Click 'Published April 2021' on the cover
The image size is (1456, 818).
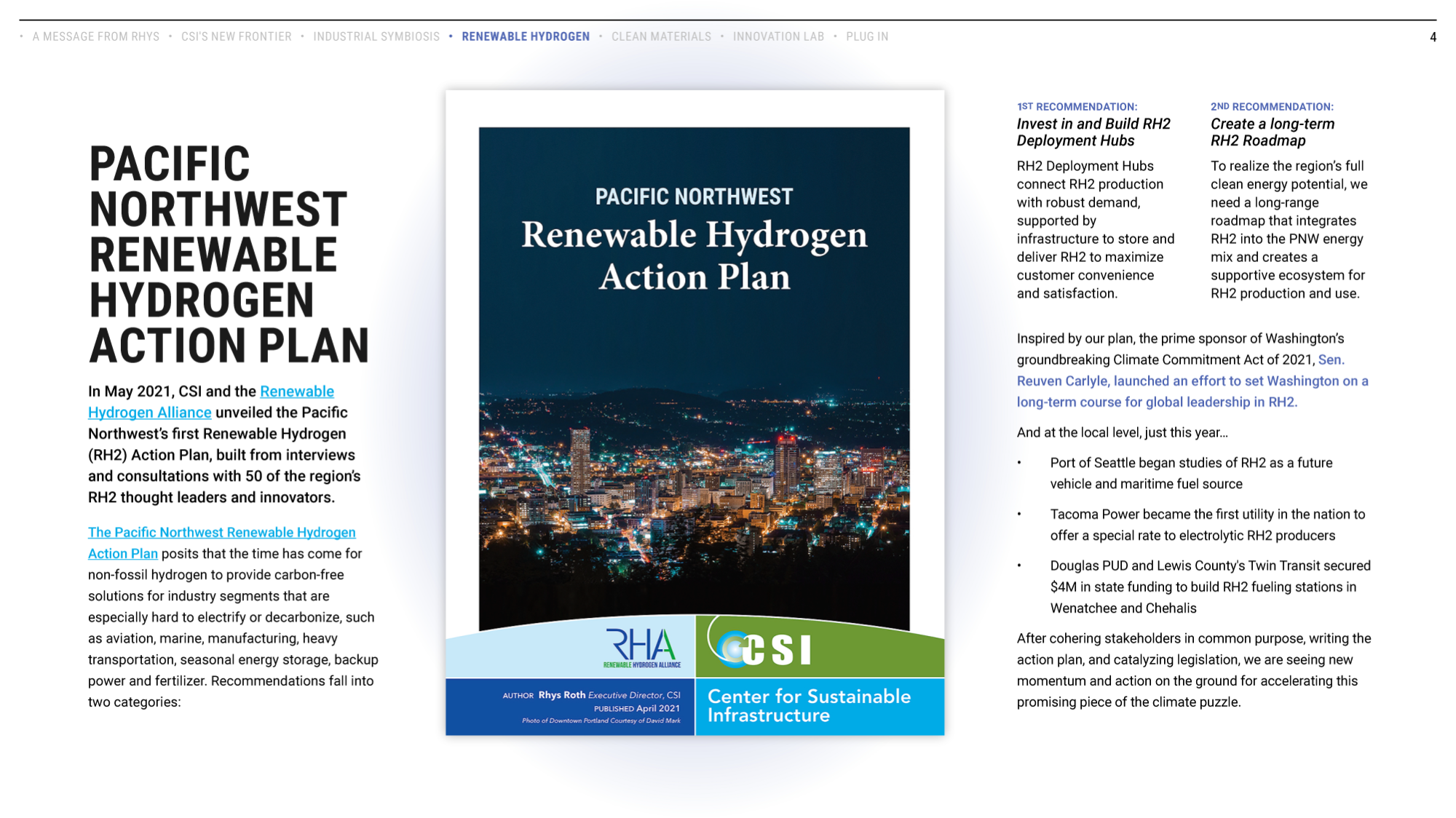(x=637, y=708)
